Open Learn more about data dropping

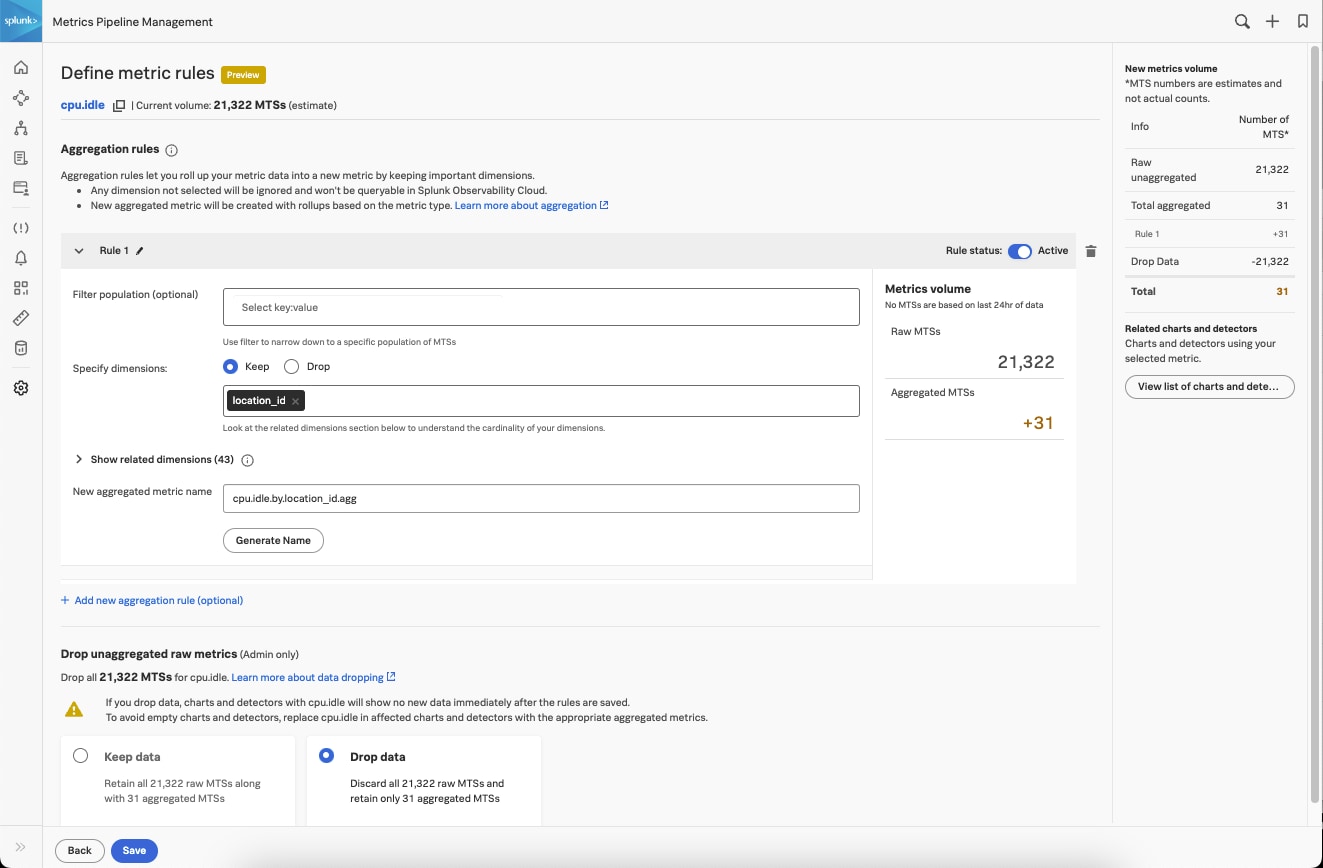click(313, 678)
